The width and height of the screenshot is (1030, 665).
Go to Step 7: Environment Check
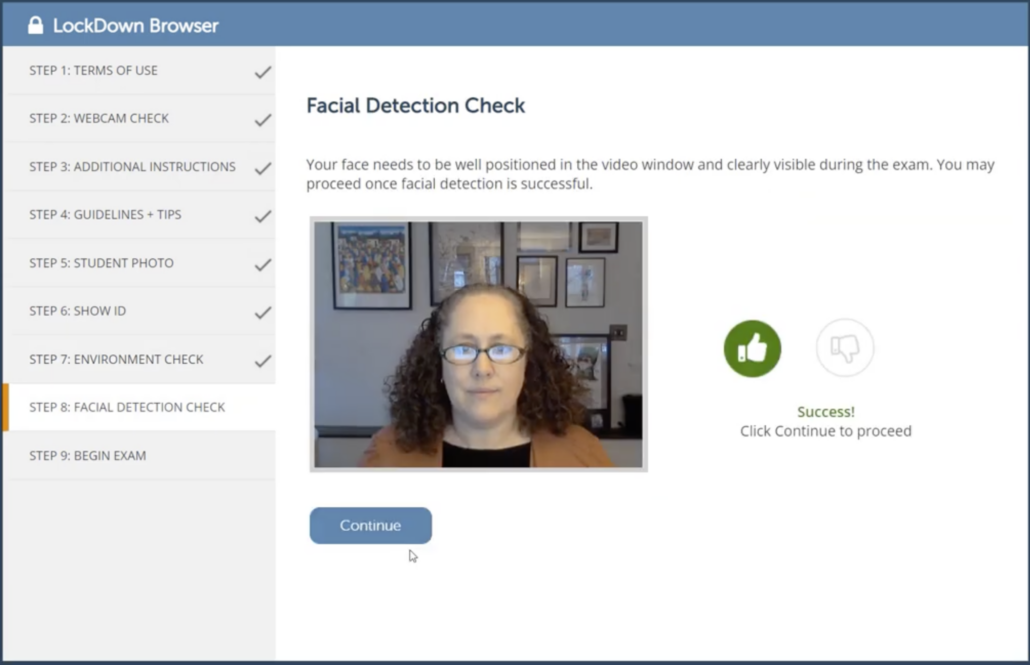click(139, 359)
